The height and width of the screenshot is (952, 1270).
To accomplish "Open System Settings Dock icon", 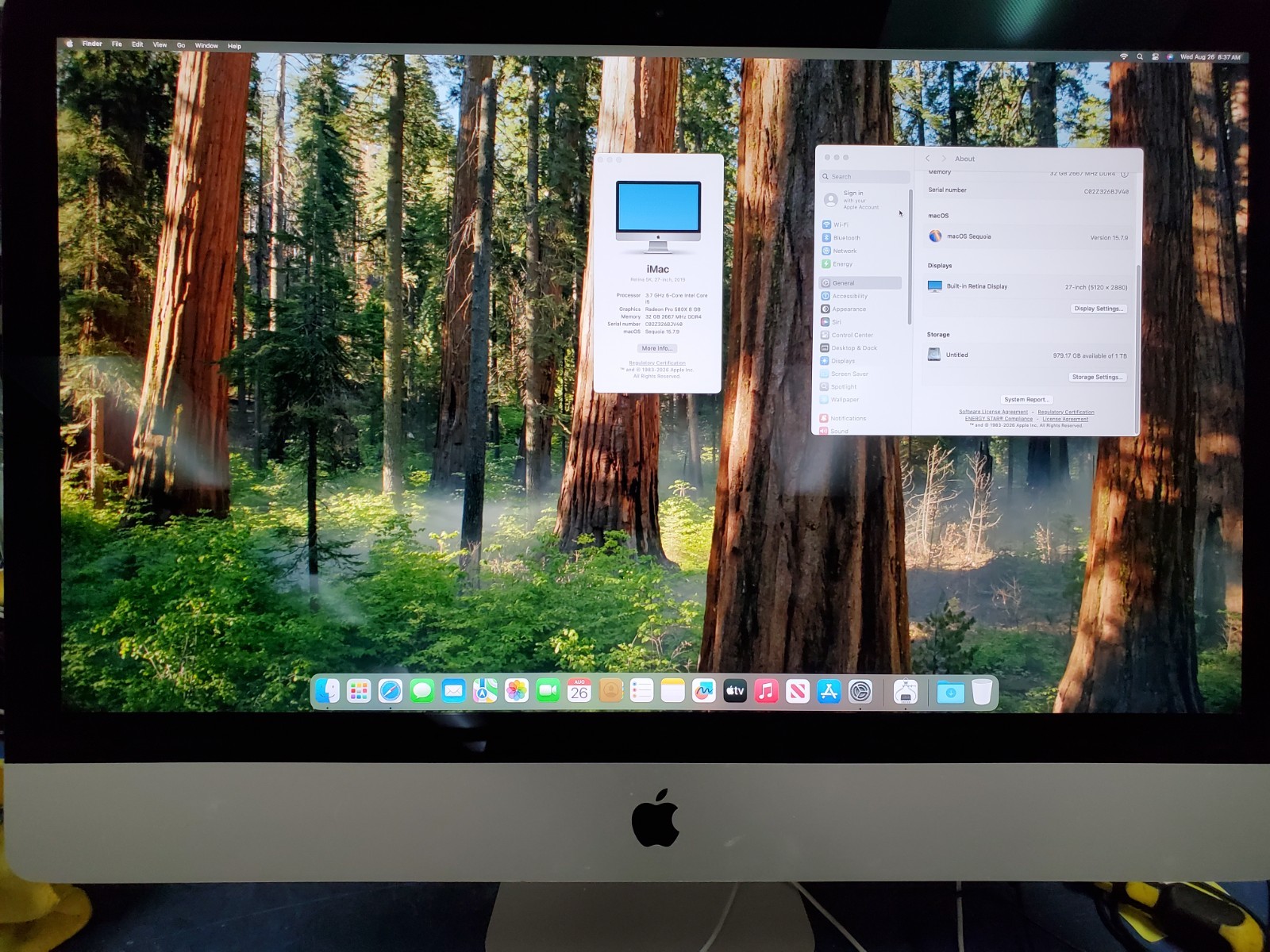I will click(x=860, y=691).
